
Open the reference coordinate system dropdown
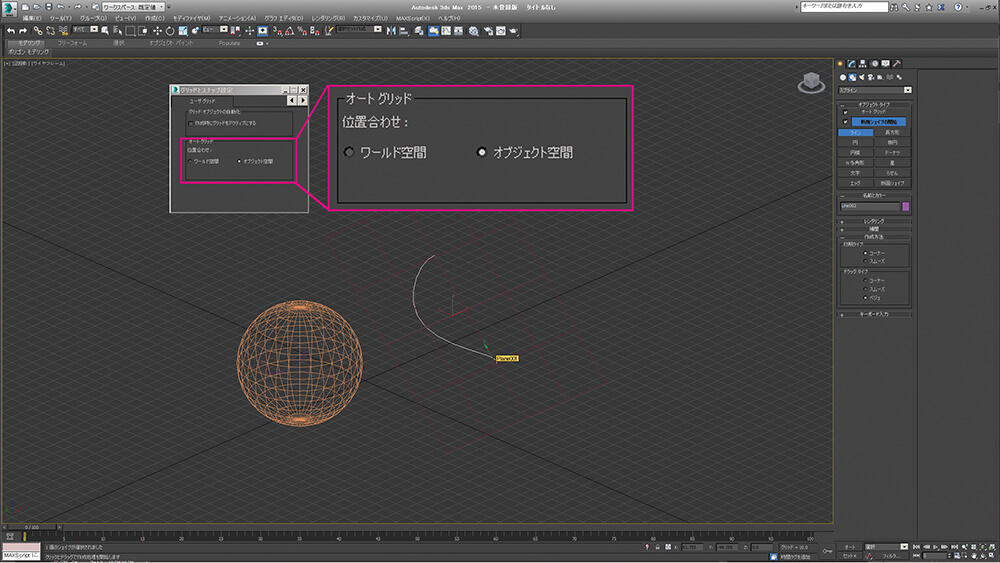[x=215, y=29]
